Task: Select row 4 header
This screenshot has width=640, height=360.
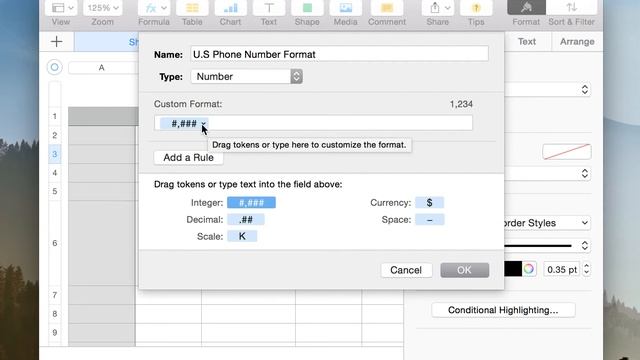Action: [55, 173]
